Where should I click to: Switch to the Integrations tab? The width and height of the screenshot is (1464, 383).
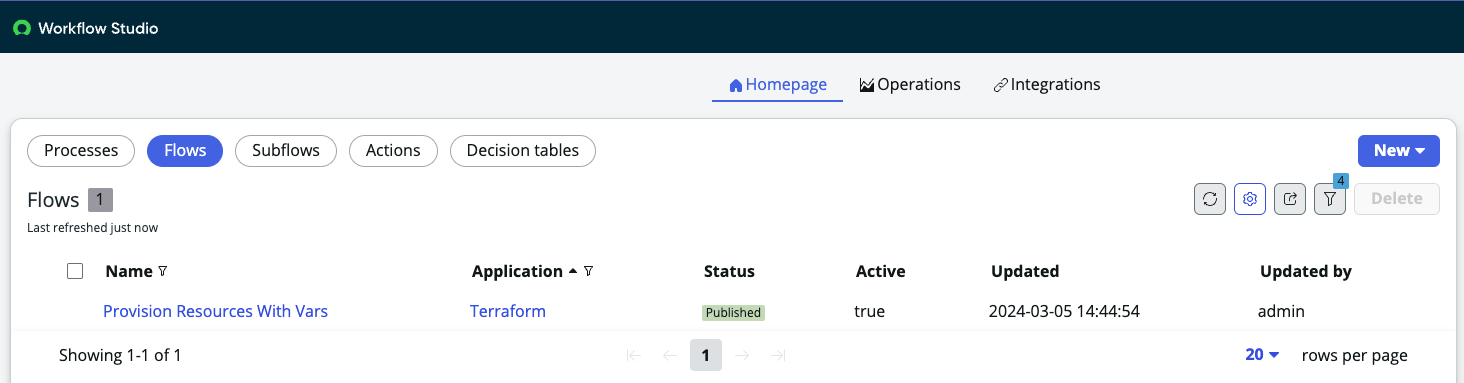[x=1047, y=85]
